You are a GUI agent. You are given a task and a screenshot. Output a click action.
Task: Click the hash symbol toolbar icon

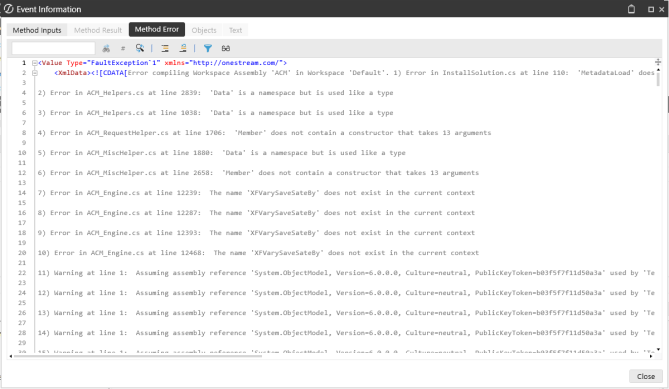tap(123, 49)
